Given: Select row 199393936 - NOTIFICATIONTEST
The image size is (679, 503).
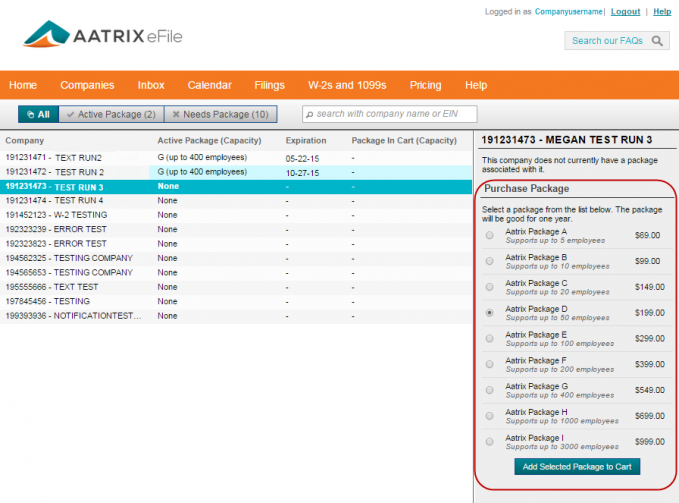Looking at the screenshot, I should tap(236, 316).
